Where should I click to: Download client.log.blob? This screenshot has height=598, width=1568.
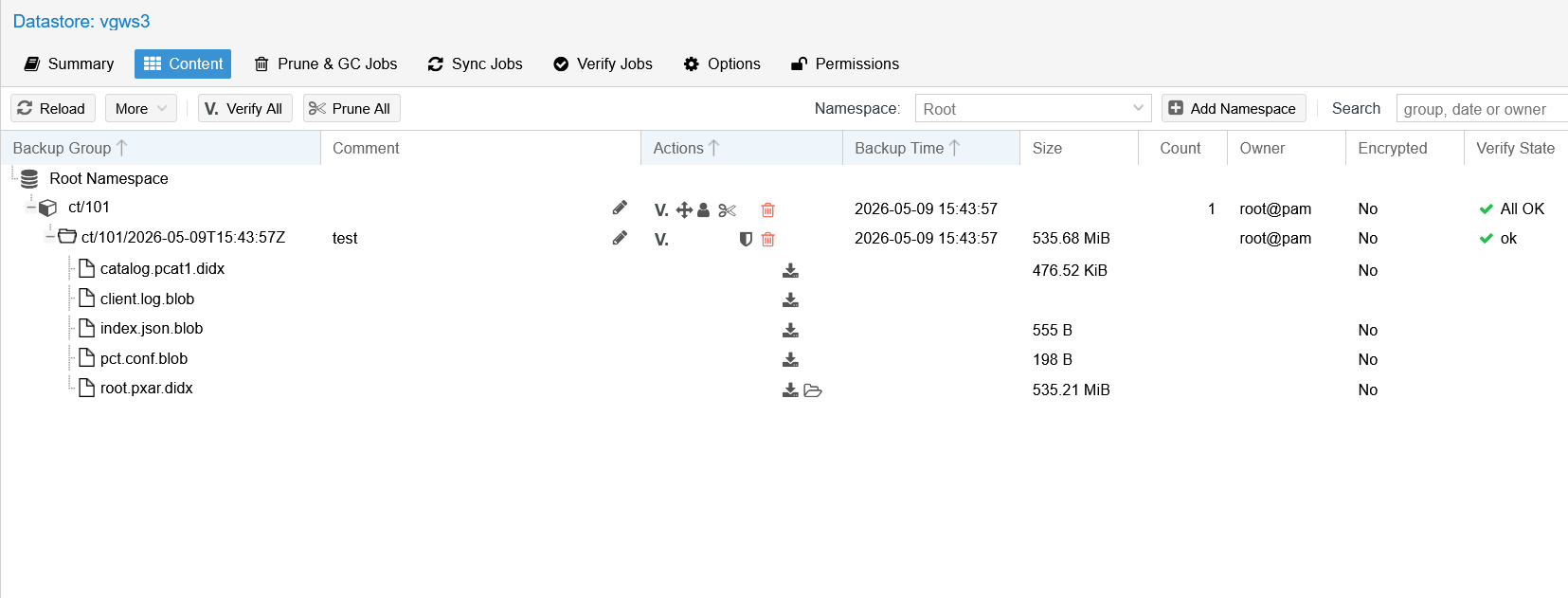[790, 300]
